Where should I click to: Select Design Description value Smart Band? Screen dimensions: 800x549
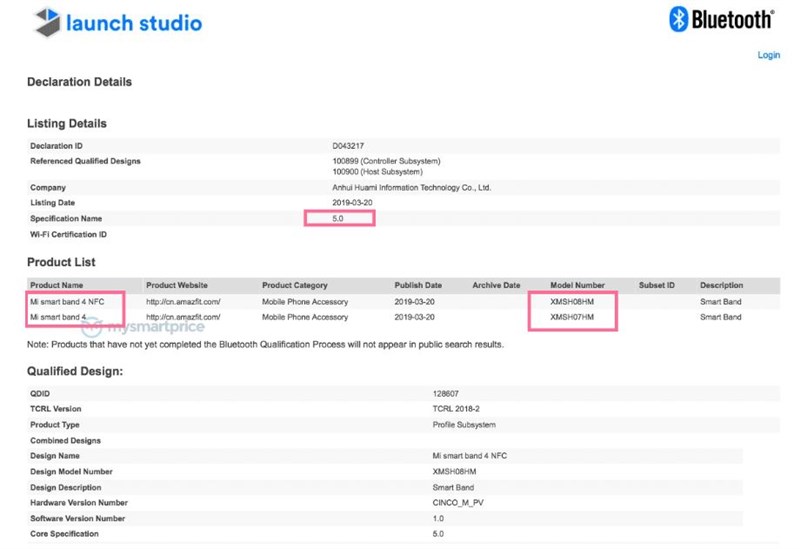(453, 487)
